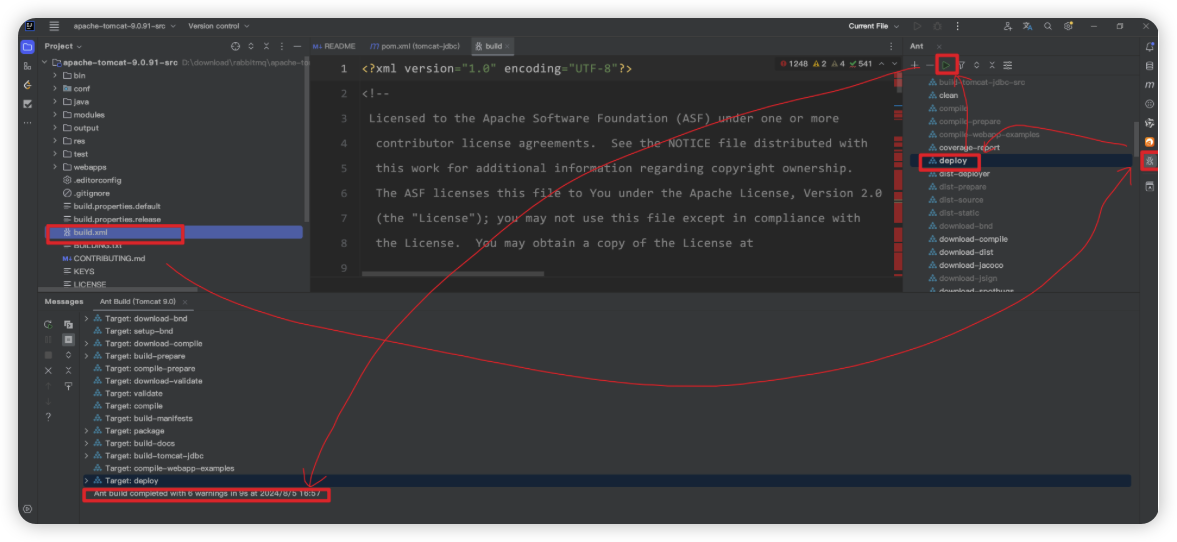
Task: Select the Ant panel tab
Action: 917,47
